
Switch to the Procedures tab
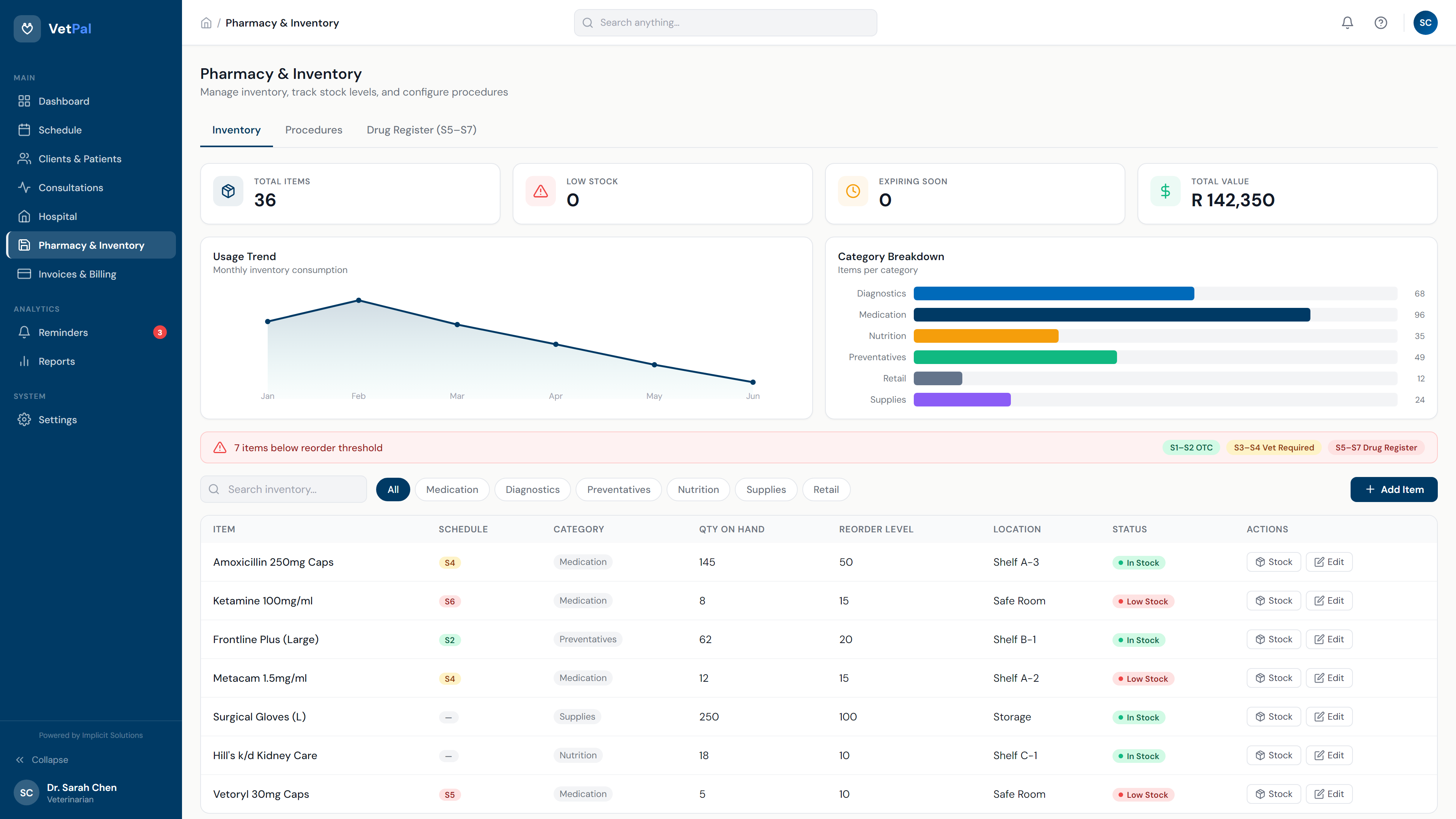[313, 130]
